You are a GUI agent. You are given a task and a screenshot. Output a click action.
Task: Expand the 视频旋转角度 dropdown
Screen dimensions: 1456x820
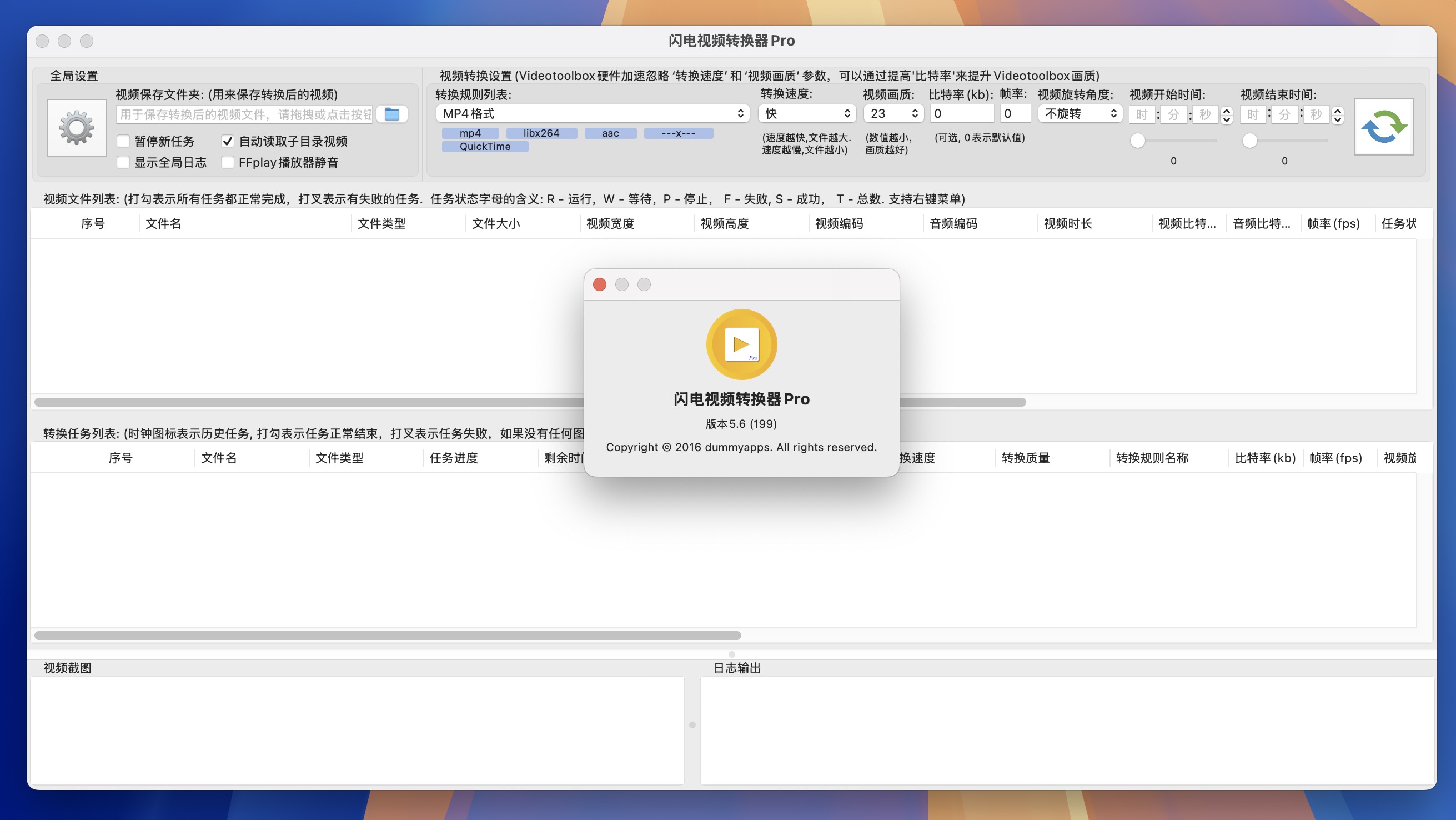pos(1080,112)
